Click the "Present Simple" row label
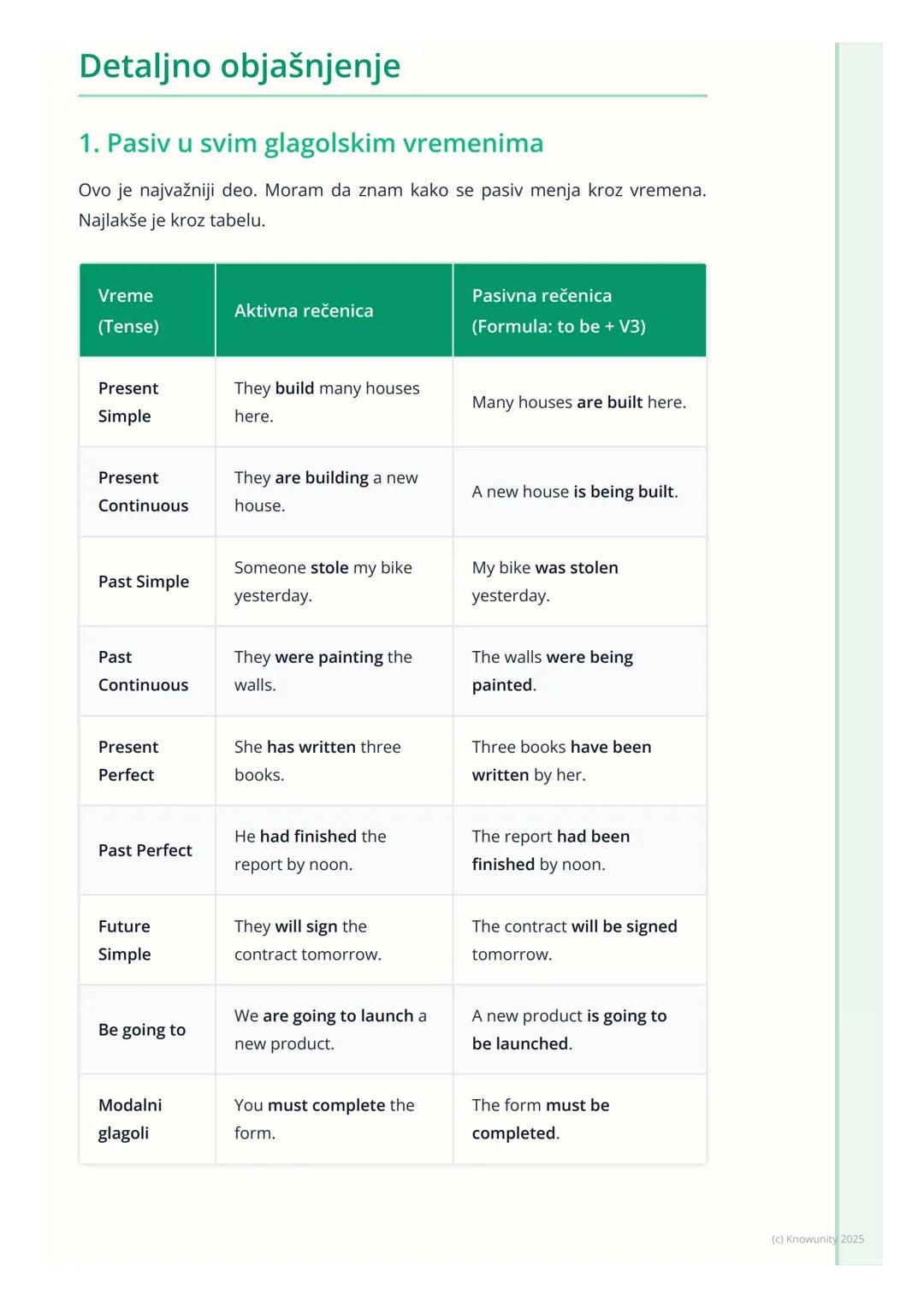Image resolution: width=924 pixels, height=1307 pixels. coord(128,402)
